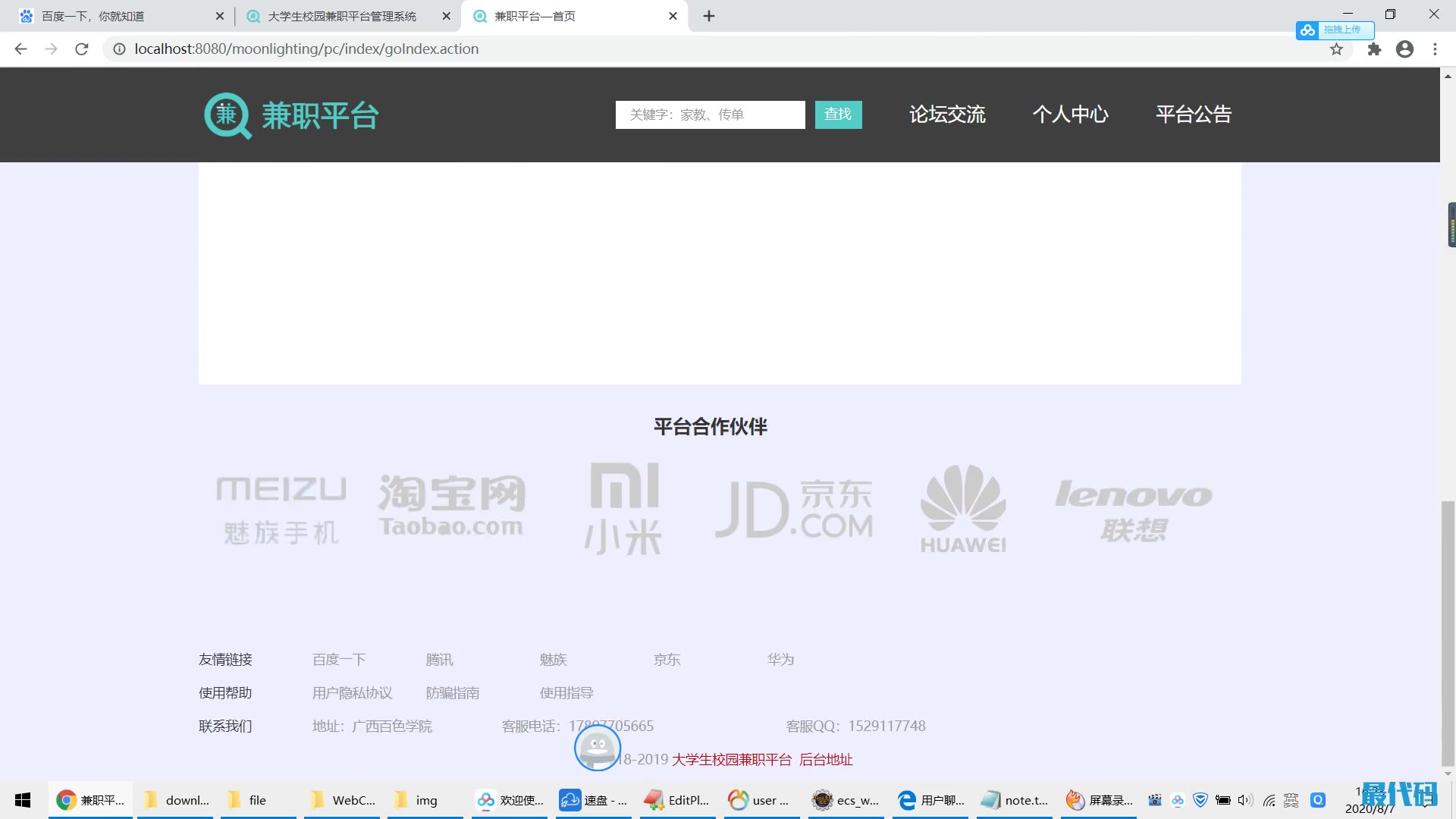This screenshot has height=819, width=1456.
Task: Close the 大学生校园兼职平台管理系统 tab
Action: (x=447, y=16)
